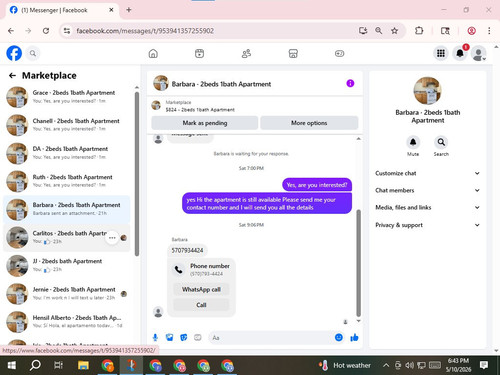Image resolution: width=500 pixels, height=375 pixels.
Task: Click the 5707934424 message bubble
Action: (187, 250)
